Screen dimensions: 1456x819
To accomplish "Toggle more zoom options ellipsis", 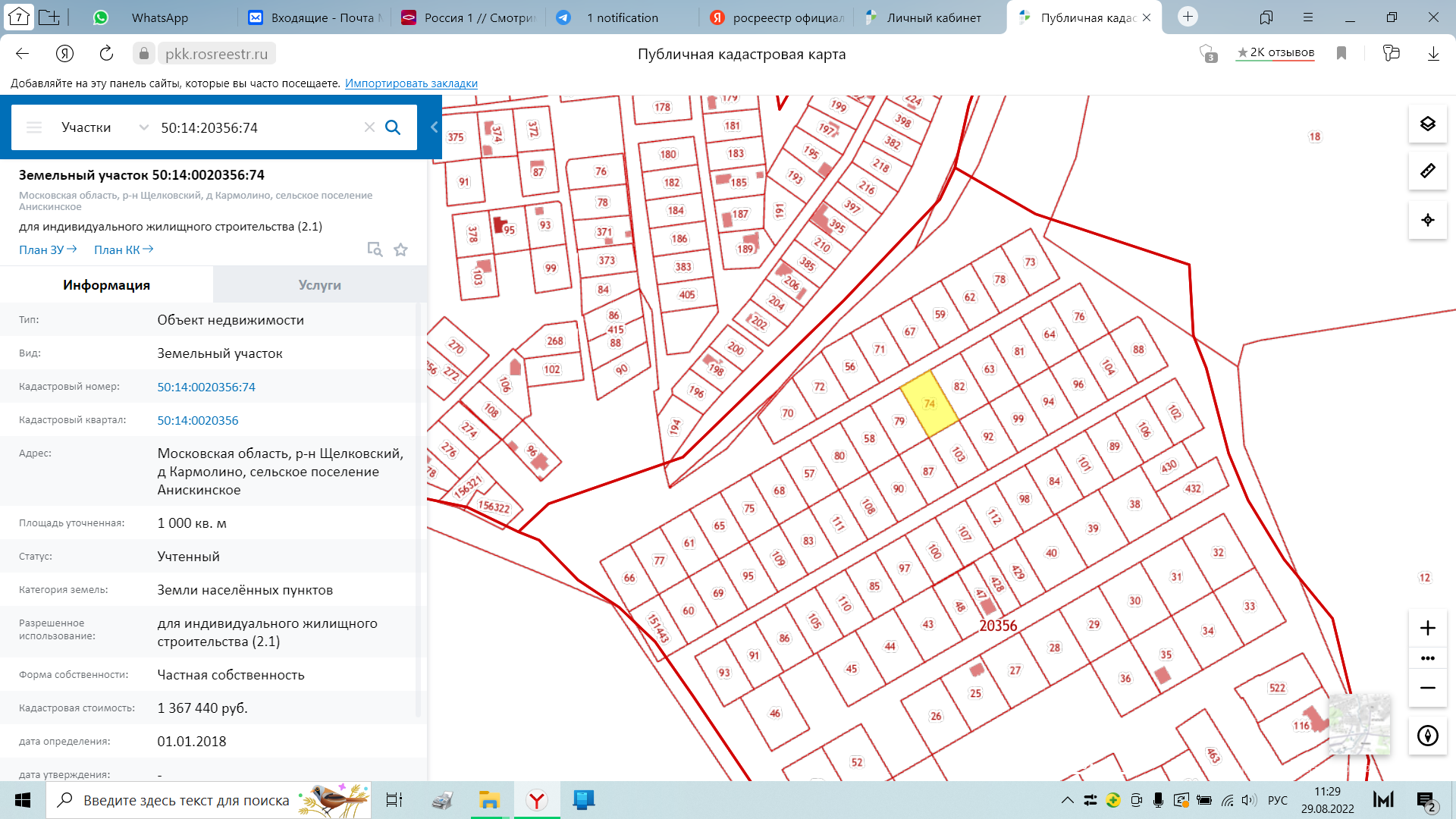I will 1427,658.
